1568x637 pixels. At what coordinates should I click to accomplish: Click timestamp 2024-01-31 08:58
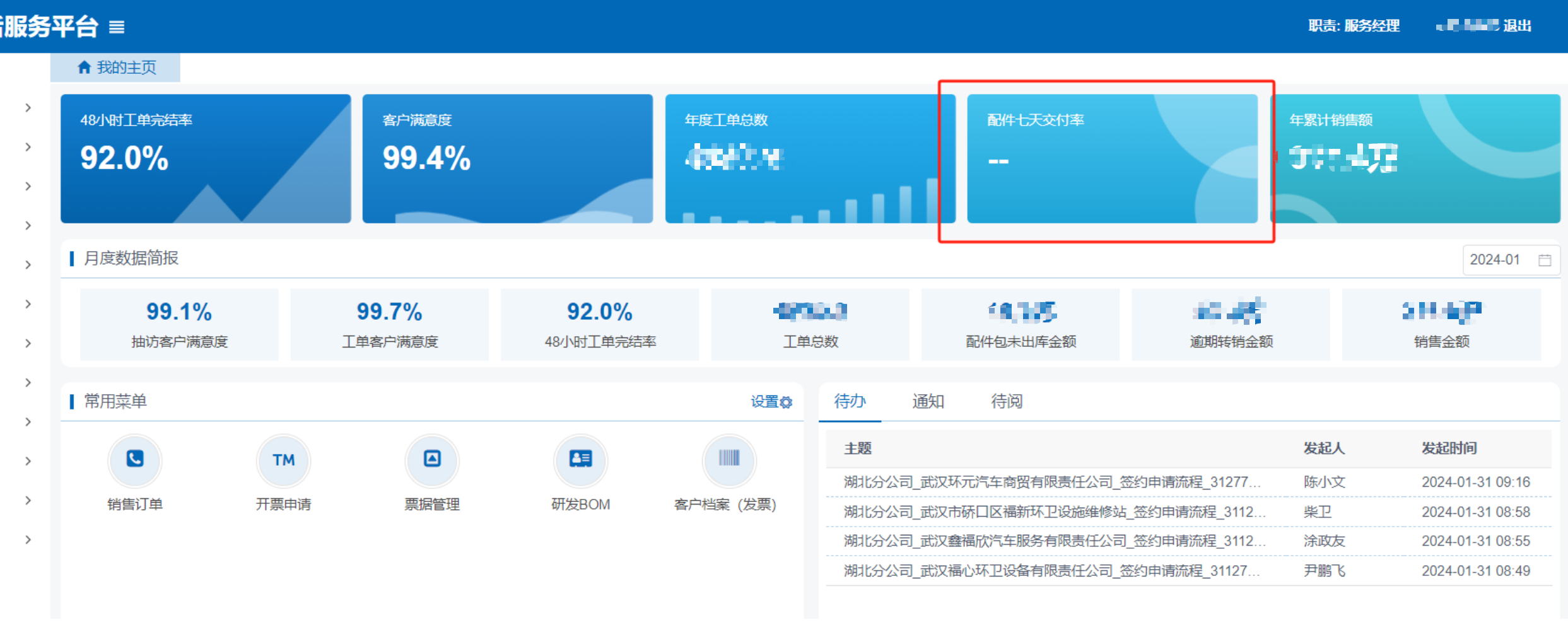coord(1476,512)
